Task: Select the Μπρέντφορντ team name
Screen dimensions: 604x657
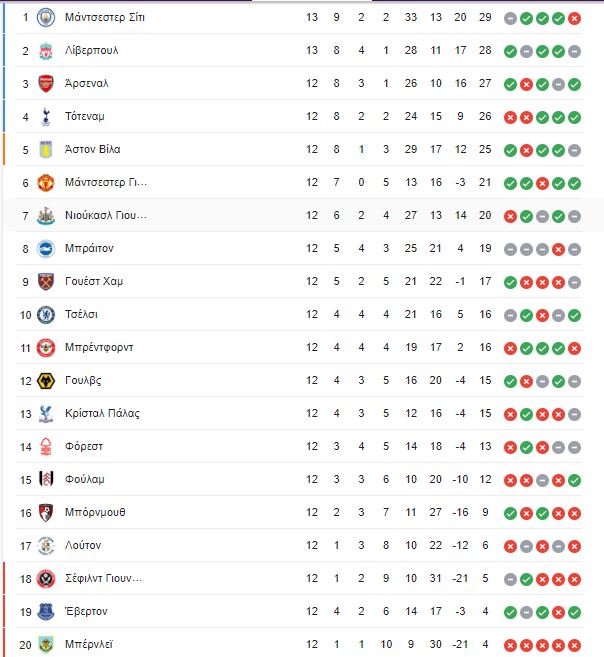Action: coord(99,348)
